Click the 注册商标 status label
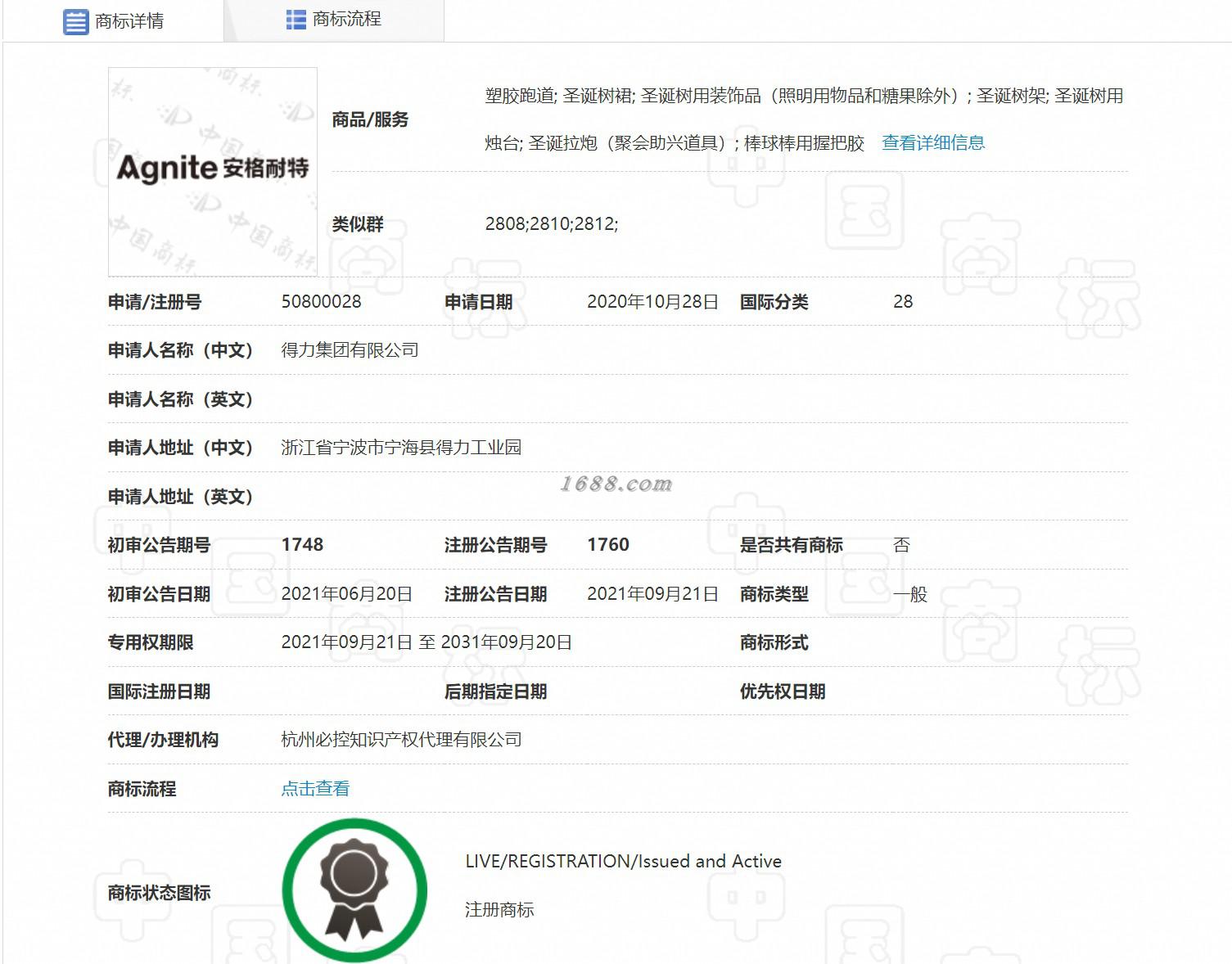This screenshot has width=1232, height=964. click(499, 910)
